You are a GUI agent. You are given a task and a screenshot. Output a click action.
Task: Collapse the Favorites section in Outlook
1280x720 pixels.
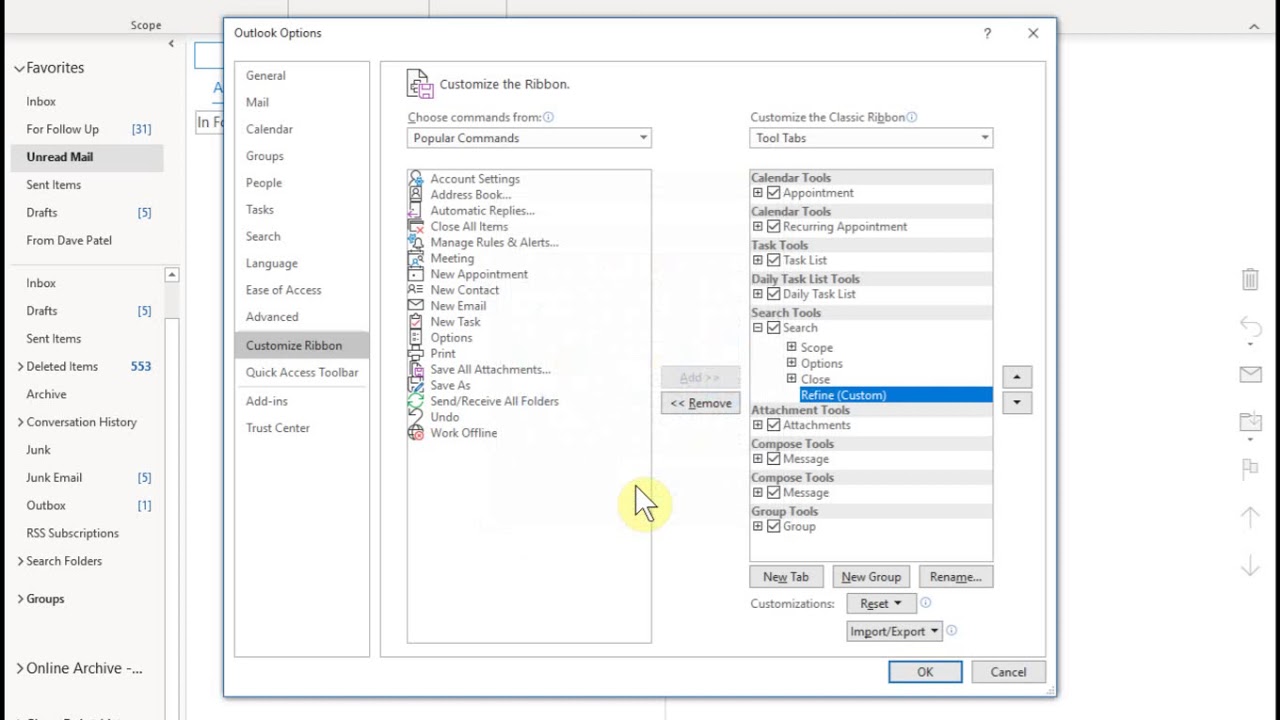(x=19, y=68)
